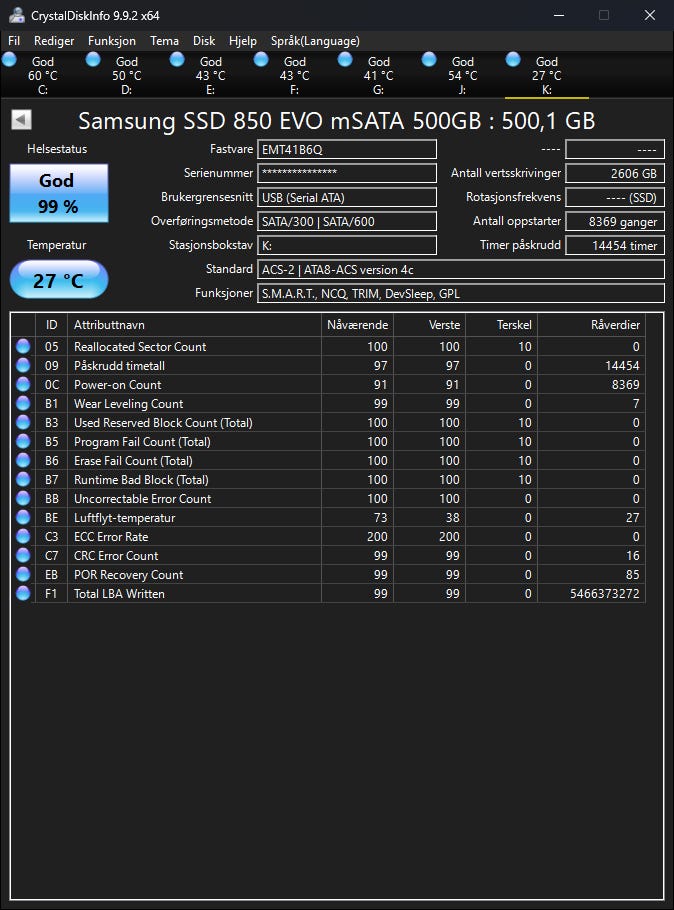
Task: Click the Reallocated Sector Count status orb
Action: (x=23, y=346)
